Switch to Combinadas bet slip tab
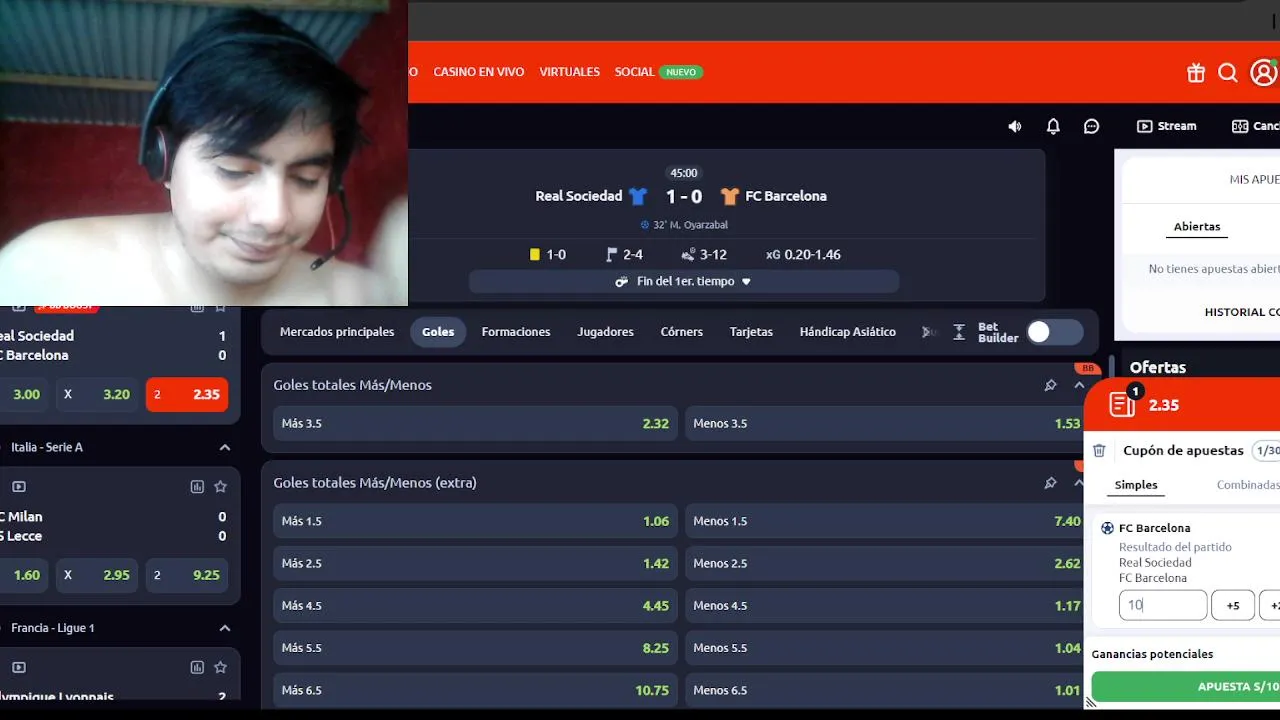This screenshot has height=720, width=1280. tap(1248, 485)
